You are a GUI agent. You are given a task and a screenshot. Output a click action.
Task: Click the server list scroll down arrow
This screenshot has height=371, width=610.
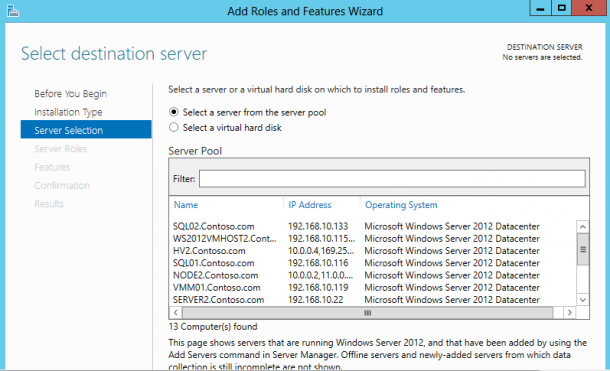coord(583,300)
